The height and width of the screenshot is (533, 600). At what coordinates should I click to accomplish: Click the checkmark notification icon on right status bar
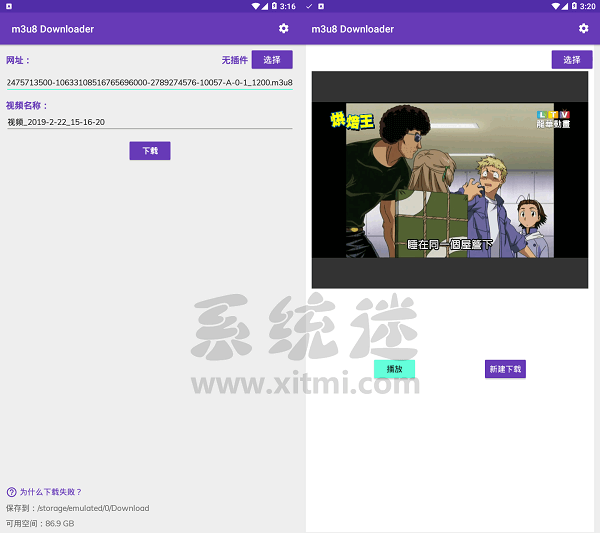tap(309, 6)
